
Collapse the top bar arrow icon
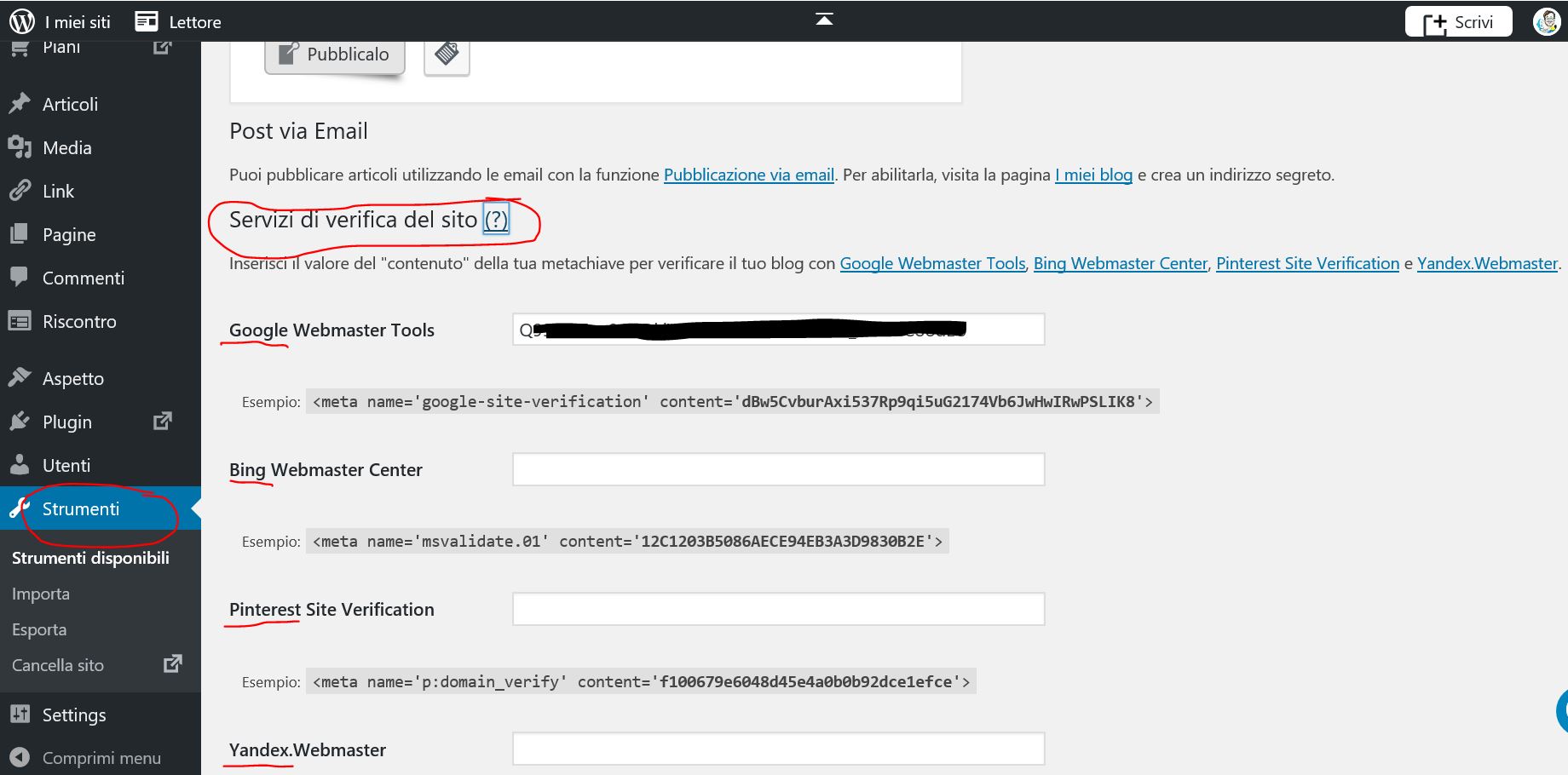click(x=824, y=20)
